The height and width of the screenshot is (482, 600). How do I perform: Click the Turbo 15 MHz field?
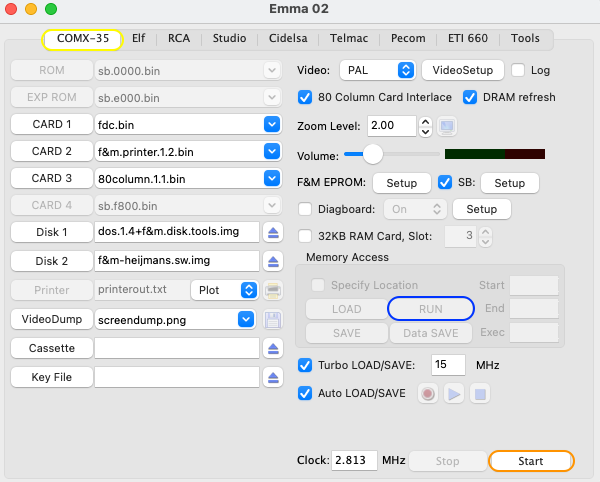[448, 365]
